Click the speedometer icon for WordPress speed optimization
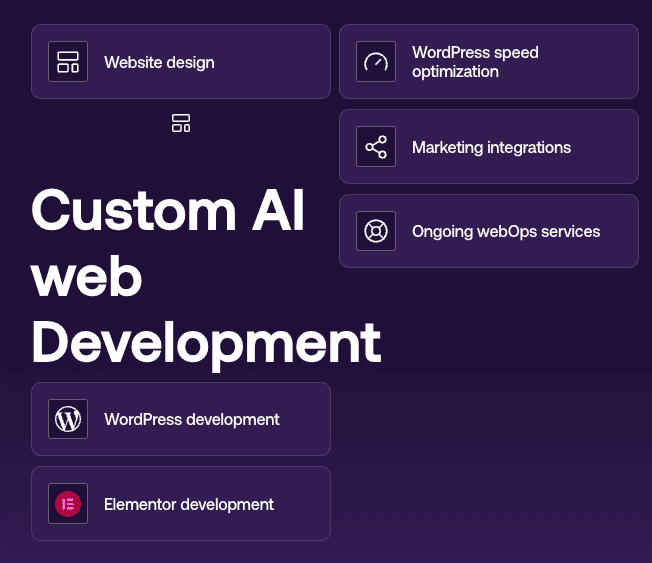 click(375, 62)
